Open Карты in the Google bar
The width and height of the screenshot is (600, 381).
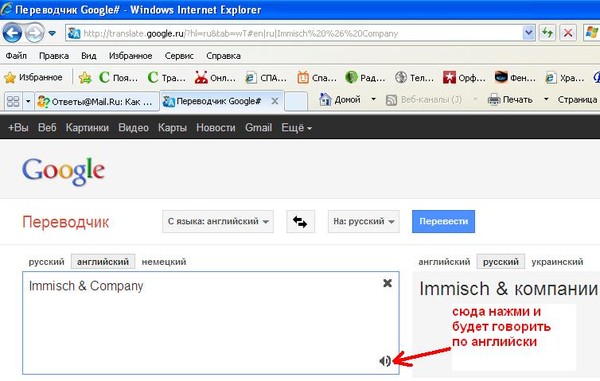[173, 127]
